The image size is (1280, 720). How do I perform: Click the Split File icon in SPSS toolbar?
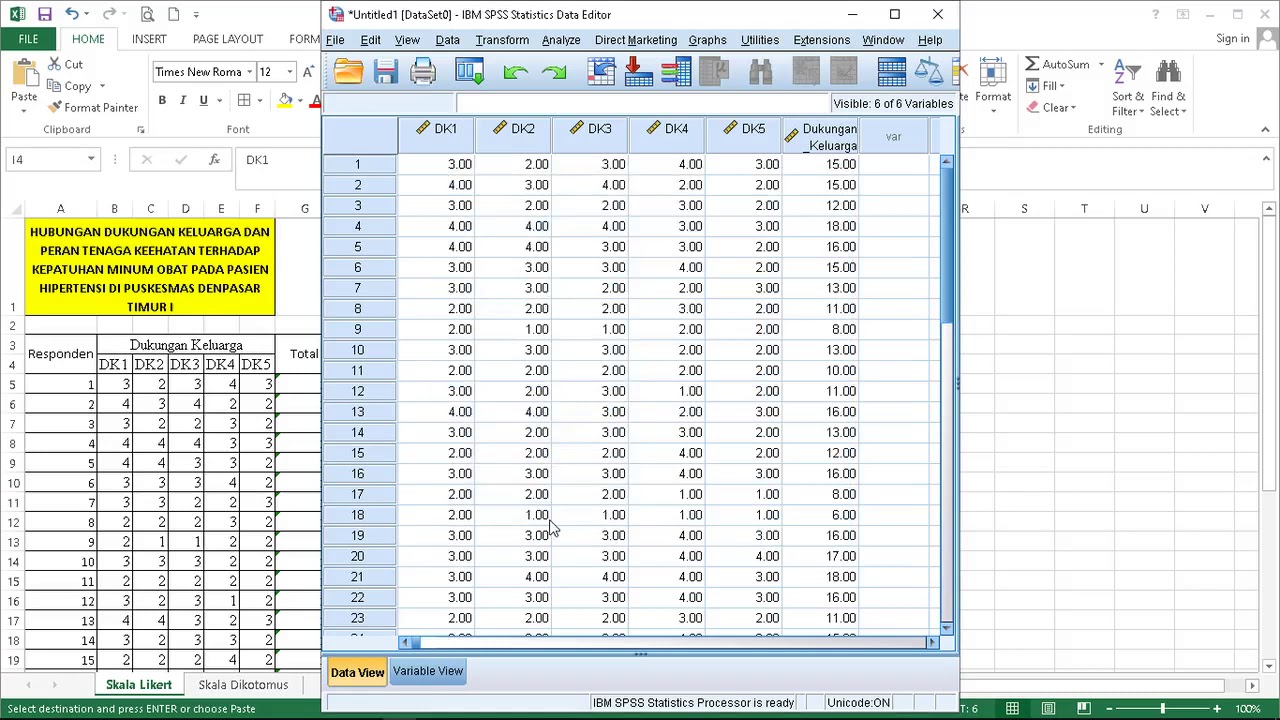tap(891, 71)
